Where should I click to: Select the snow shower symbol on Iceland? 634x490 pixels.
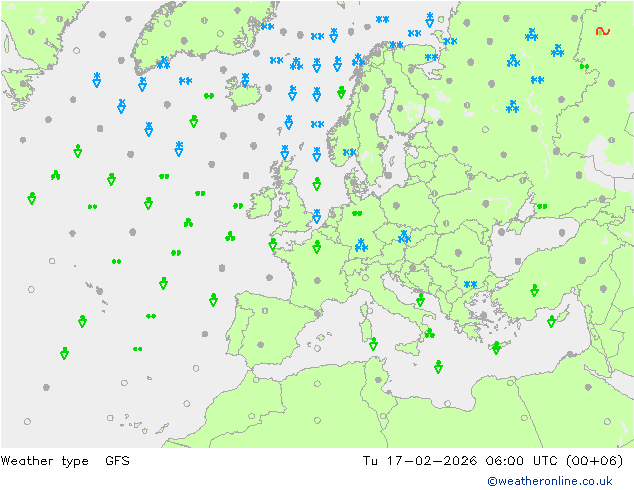[x=245, y=80]
